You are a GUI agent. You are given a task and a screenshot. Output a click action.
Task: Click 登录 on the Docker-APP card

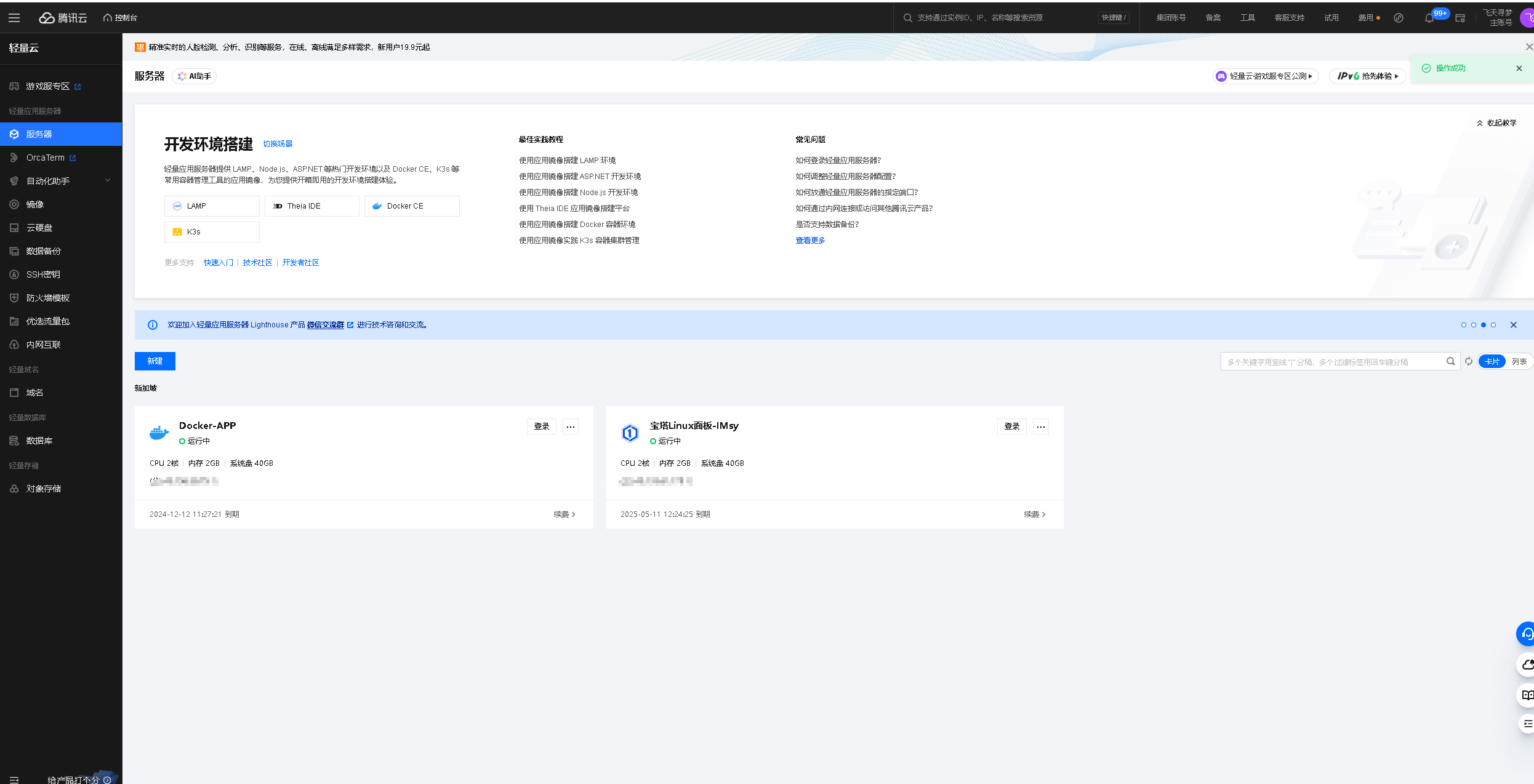click(x=542, y=426)
